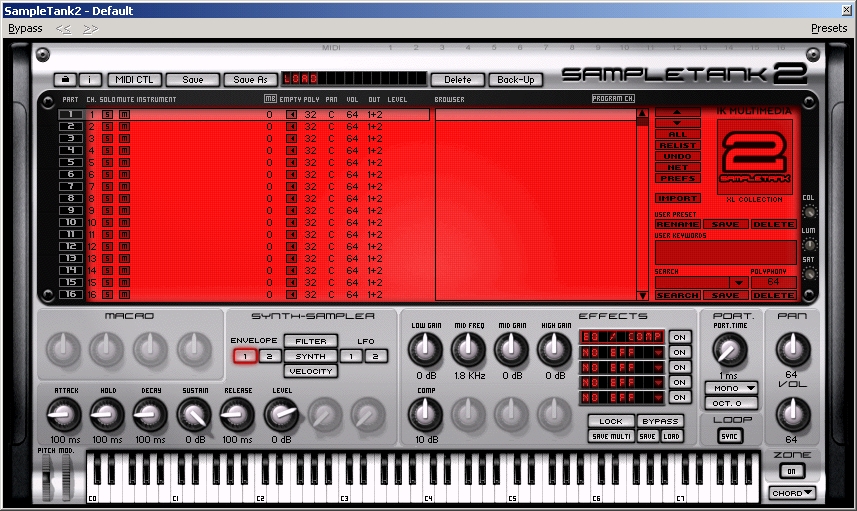857x511 pixels.
Task: Toggle effects BYPASS button
Action: (660, 421)
